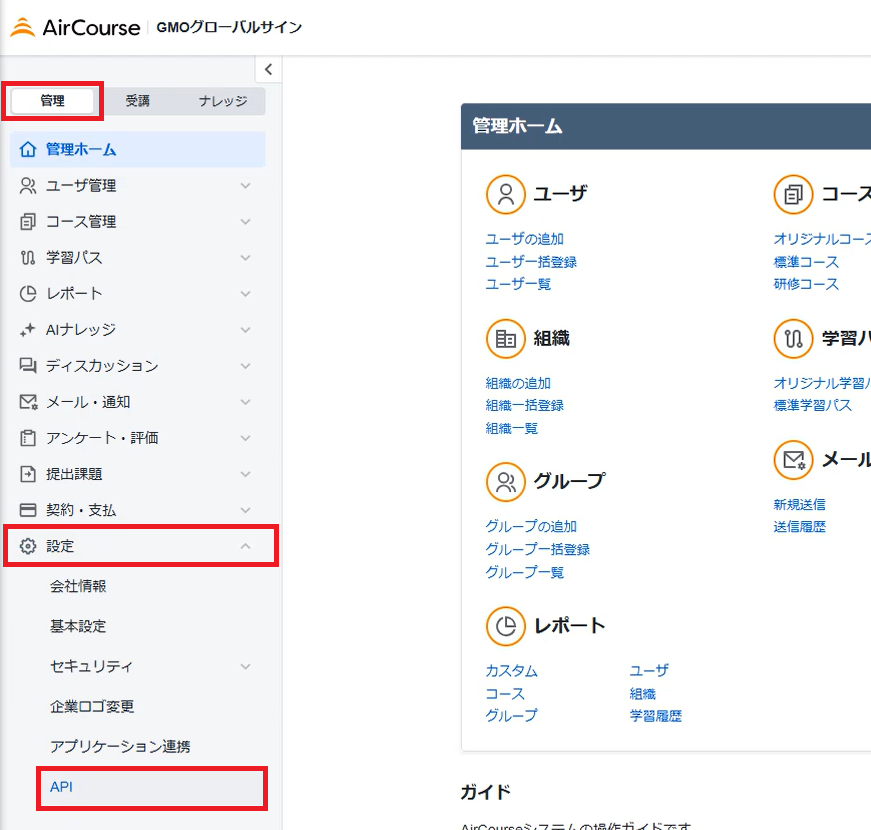
Task: Open the 組織一覧 link
Action: tap(512, 428)
